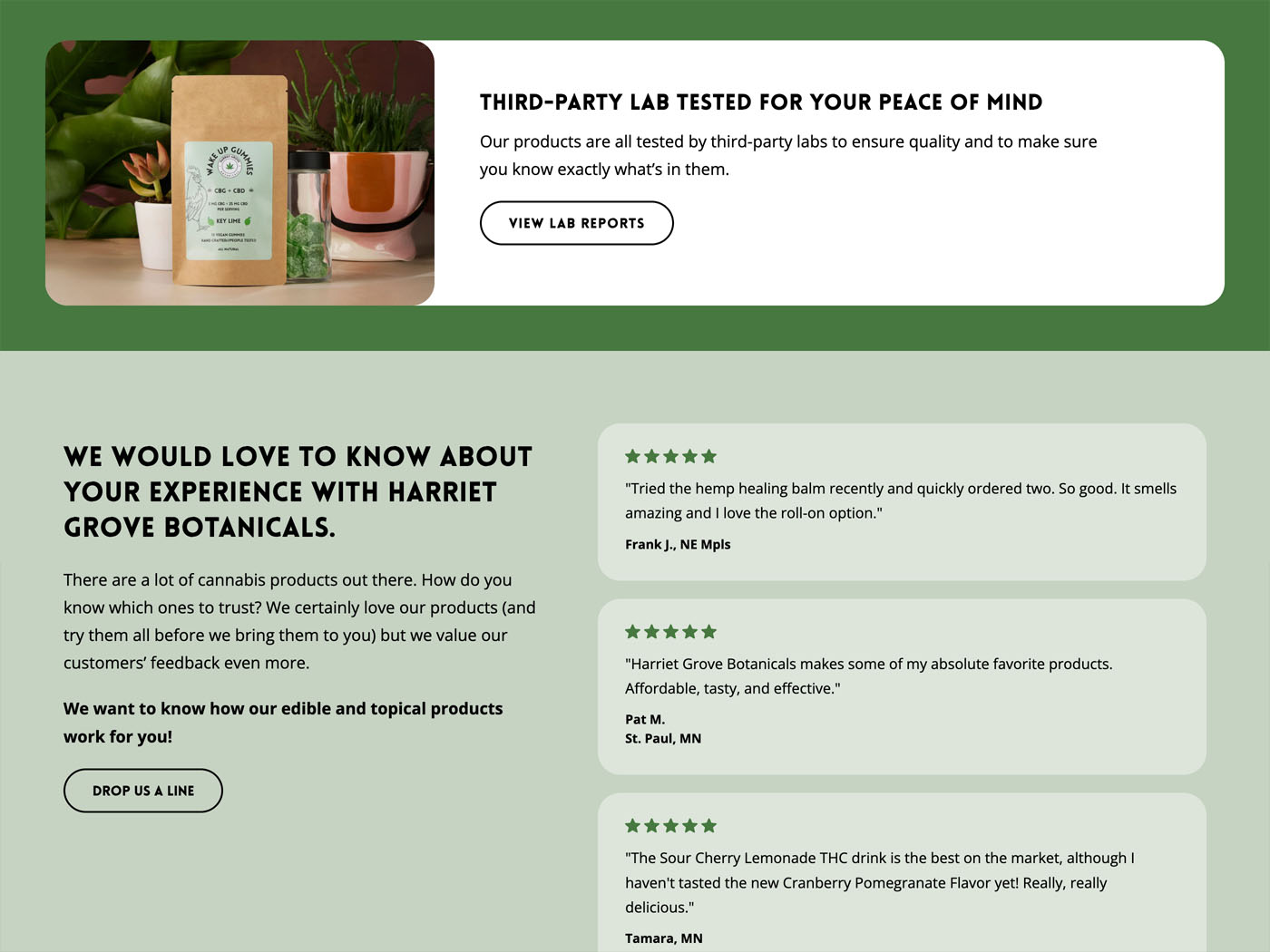This screenshot has width=1270, height=952.
Task: Click first star in Pat M. review
Action: pyautogui.click(x=633, y=631)
